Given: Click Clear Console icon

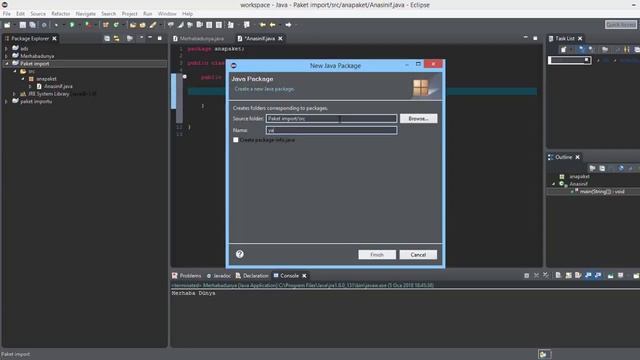Looking at the screenshot, I should click(558, 276).
